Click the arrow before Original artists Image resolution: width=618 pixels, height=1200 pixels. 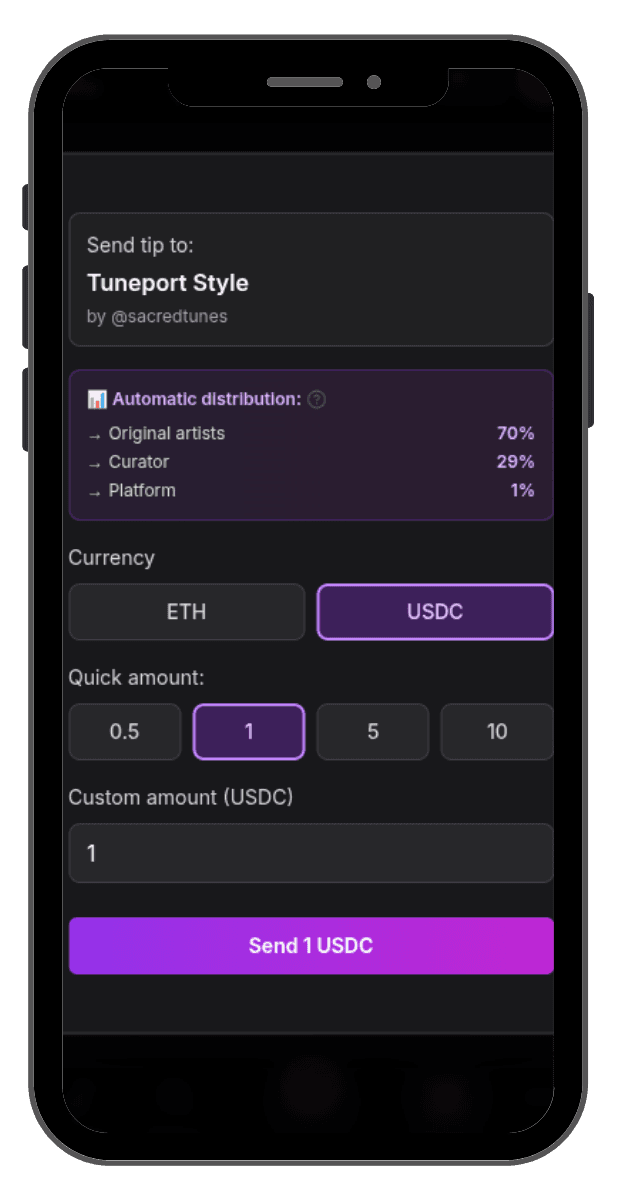click(x=94, y=434)
